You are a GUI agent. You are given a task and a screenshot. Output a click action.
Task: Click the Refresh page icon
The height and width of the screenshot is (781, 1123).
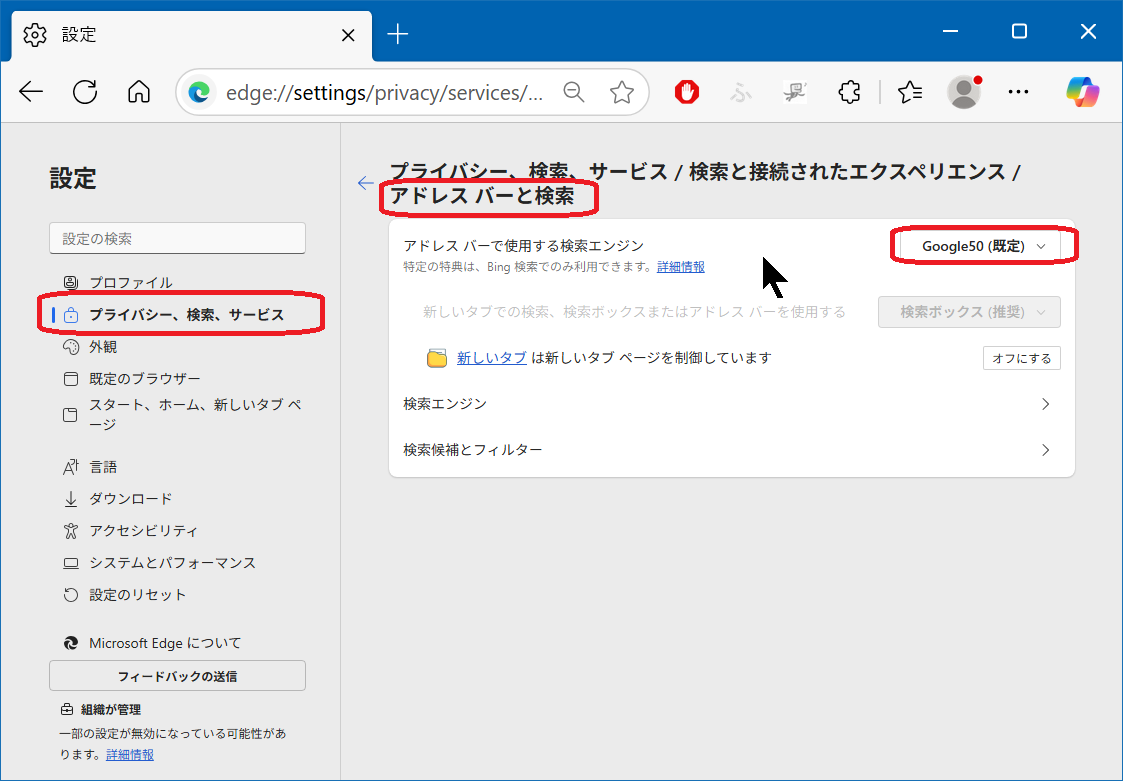(85, 93)
